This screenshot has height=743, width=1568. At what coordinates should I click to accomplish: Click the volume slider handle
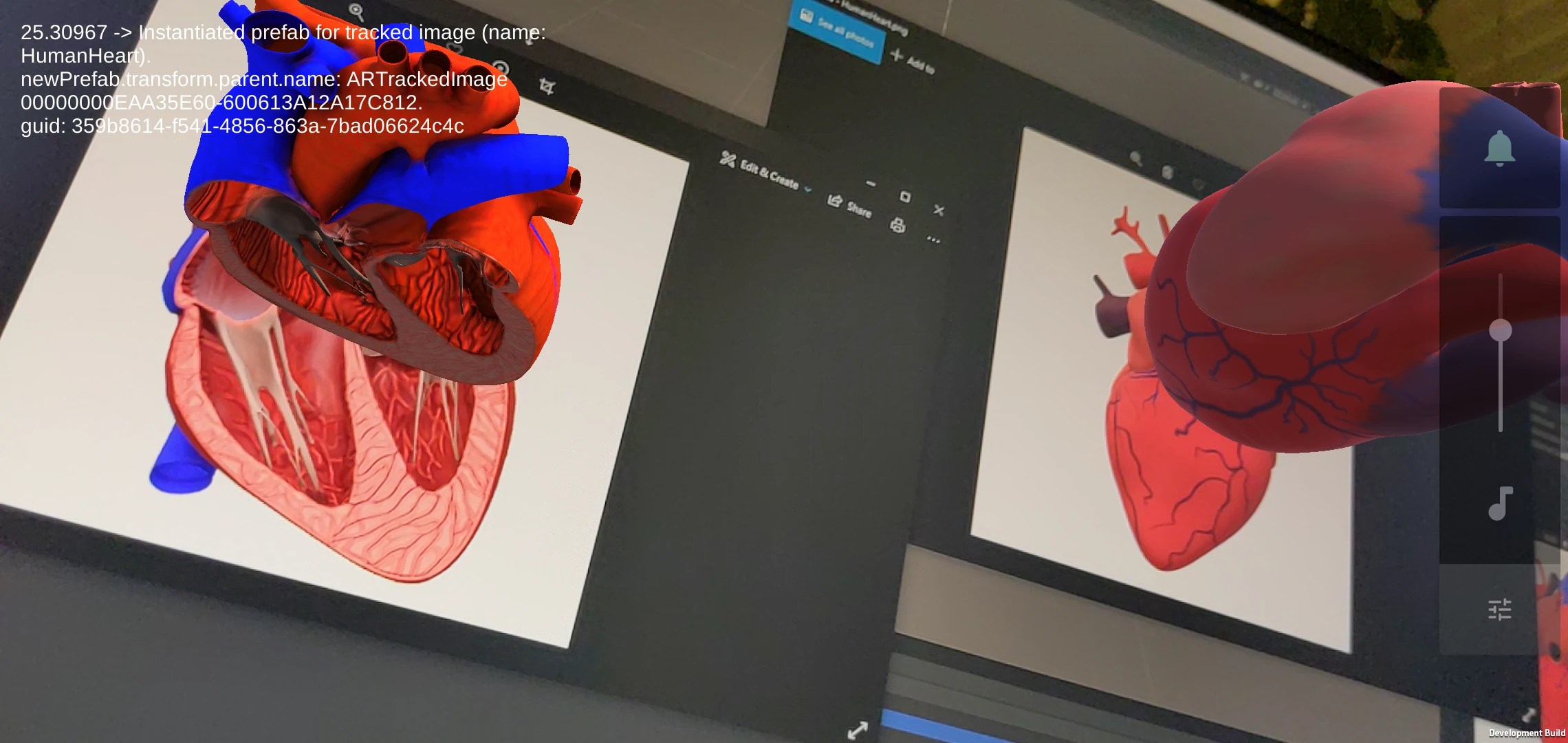coord(1500,331)
